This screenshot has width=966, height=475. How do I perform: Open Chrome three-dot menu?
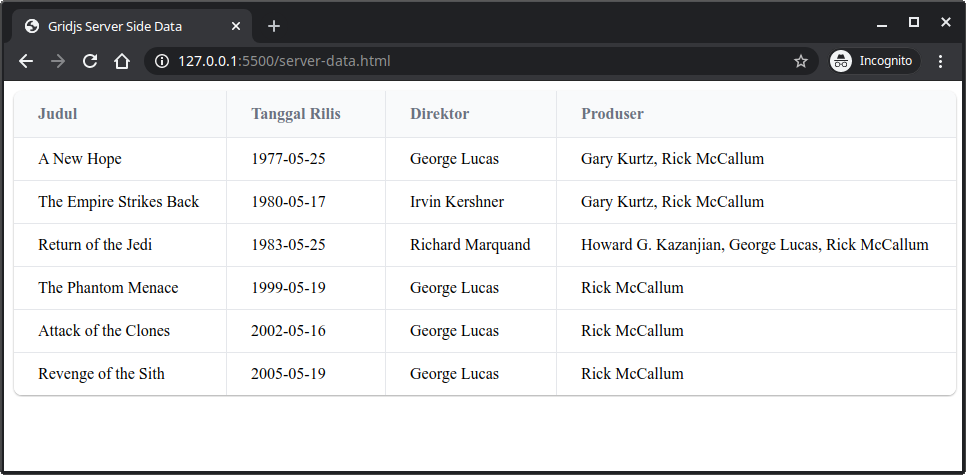tap(940, 61)
